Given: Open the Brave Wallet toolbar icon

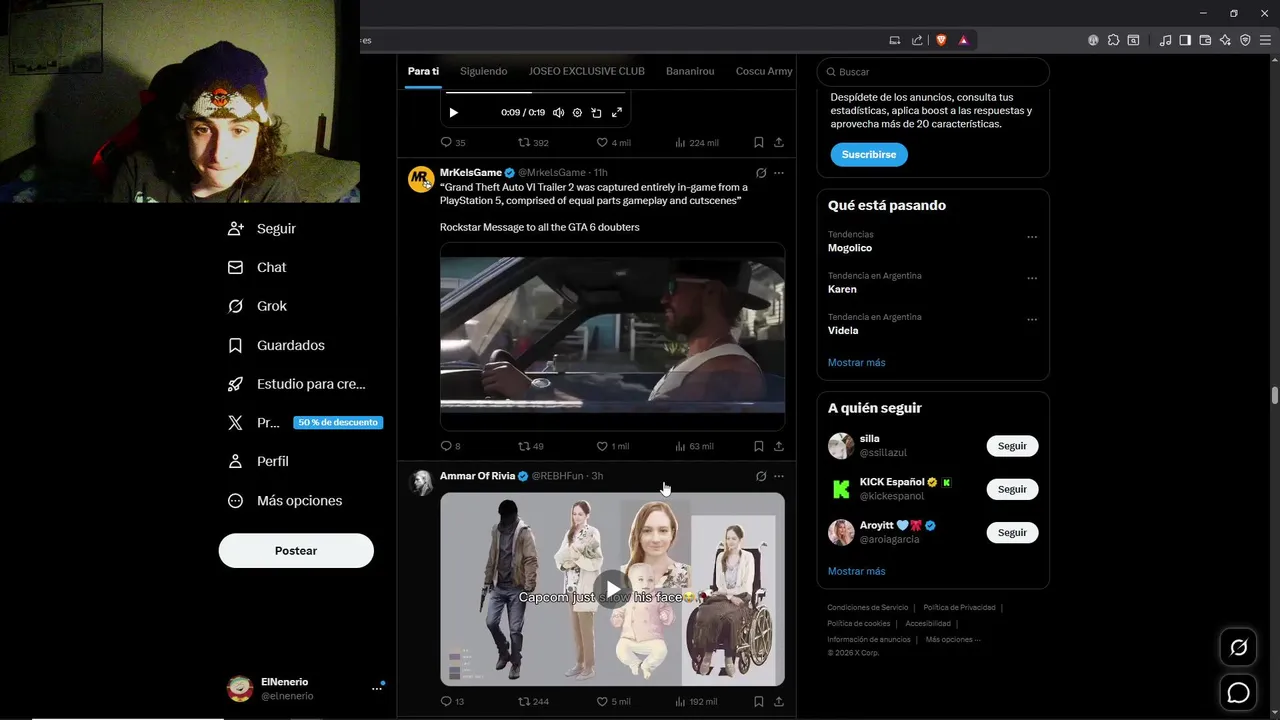Looking at the screenshot, I should 1205,40.
